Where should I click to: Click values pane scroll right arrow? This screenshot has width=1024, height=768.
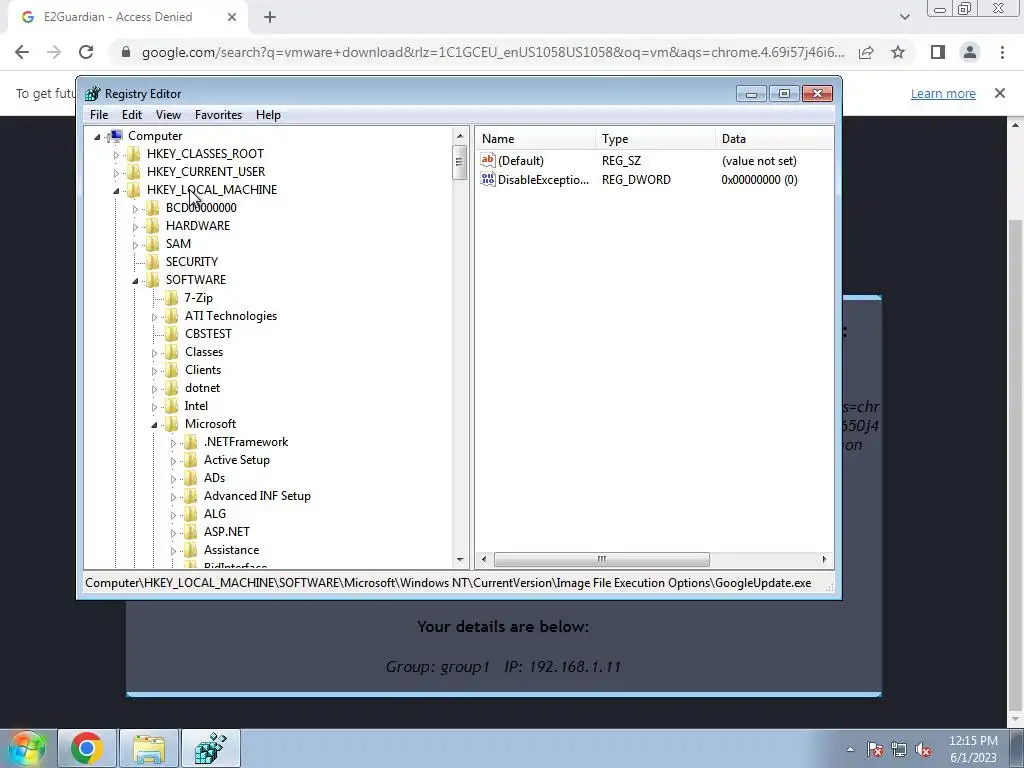coord(824,560)
